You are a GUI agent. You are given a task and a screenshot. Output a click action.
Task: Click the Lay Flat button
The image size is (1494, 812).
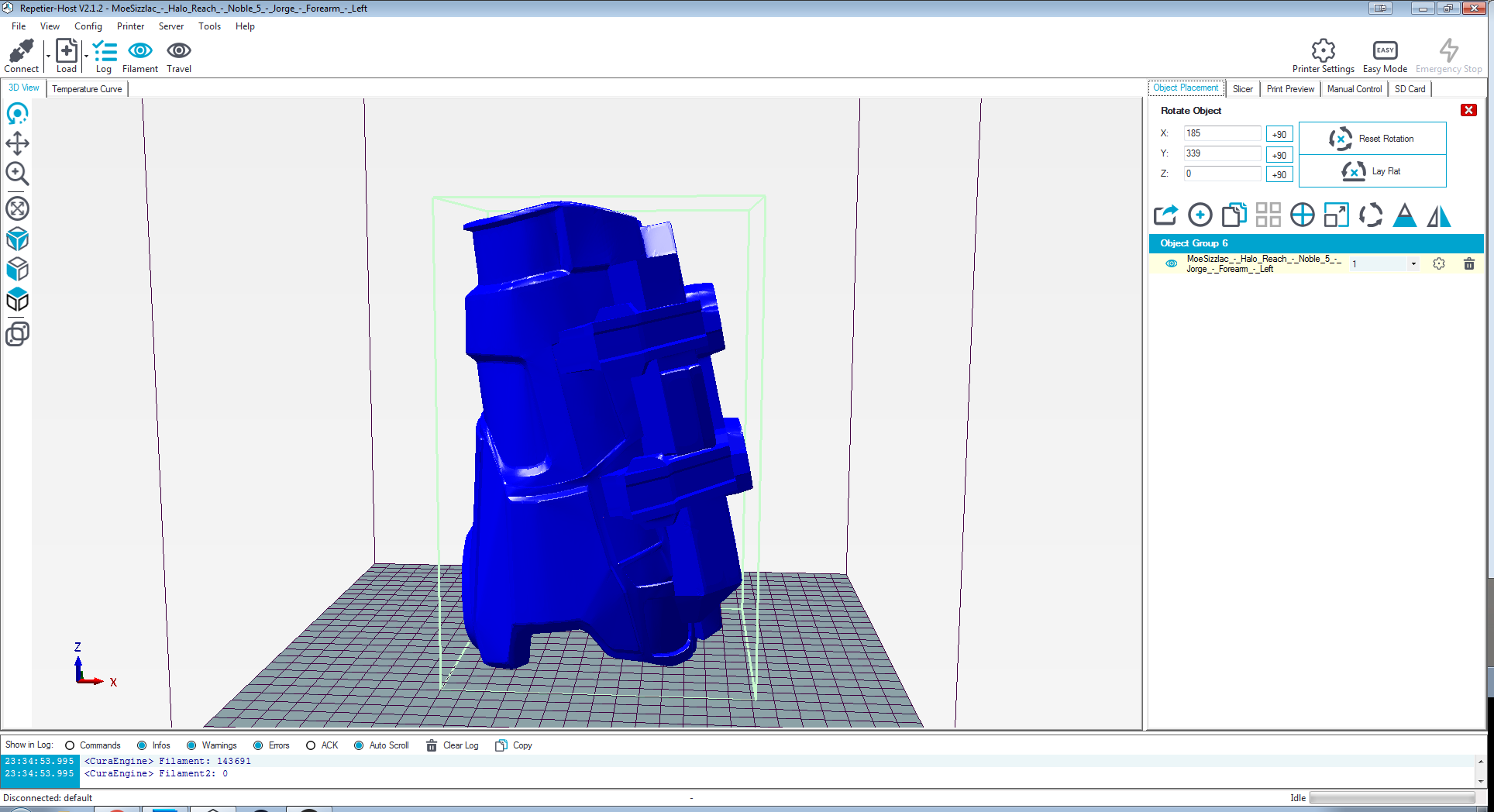[1372, 171]
